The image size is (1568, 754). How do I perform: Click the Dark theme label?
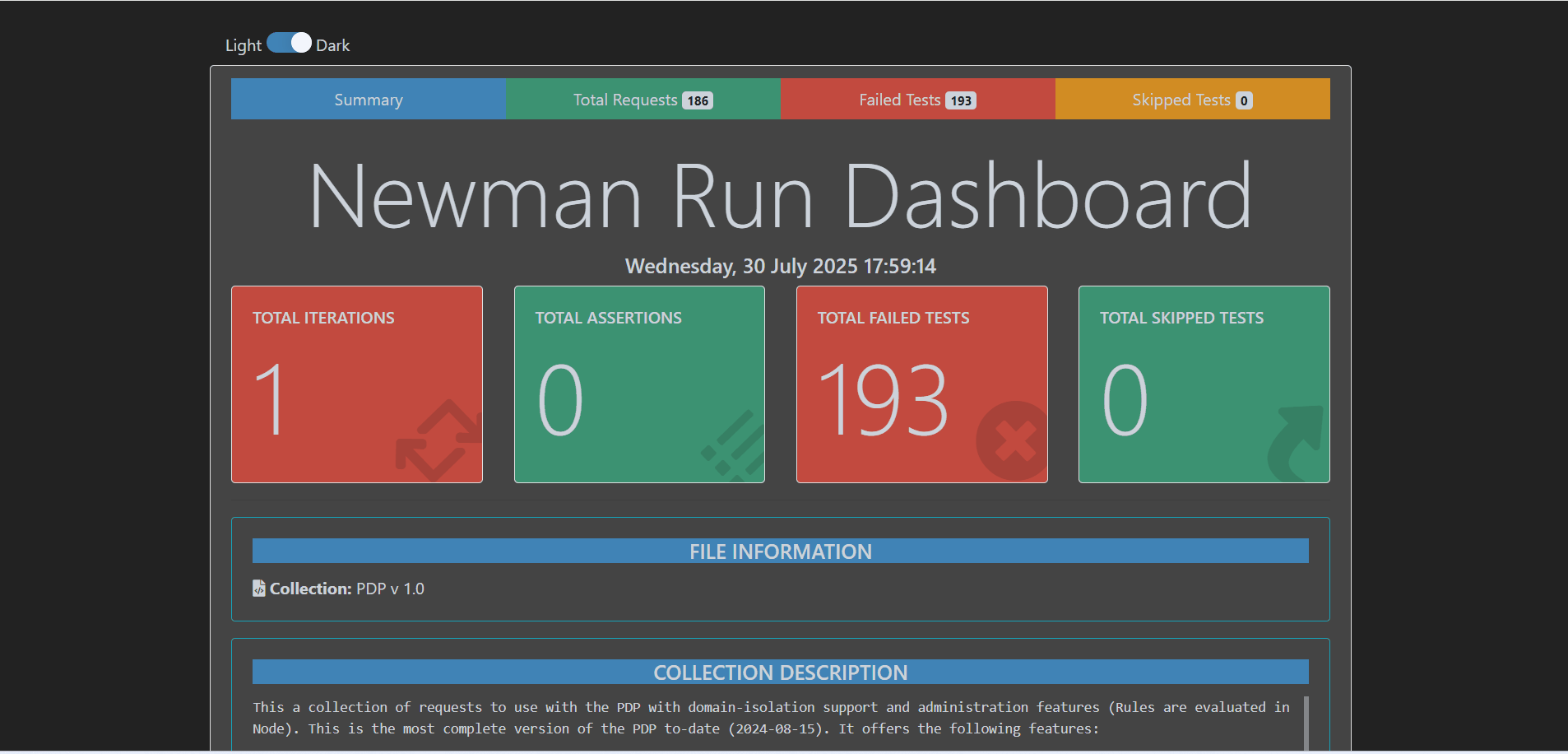(333, 45)
